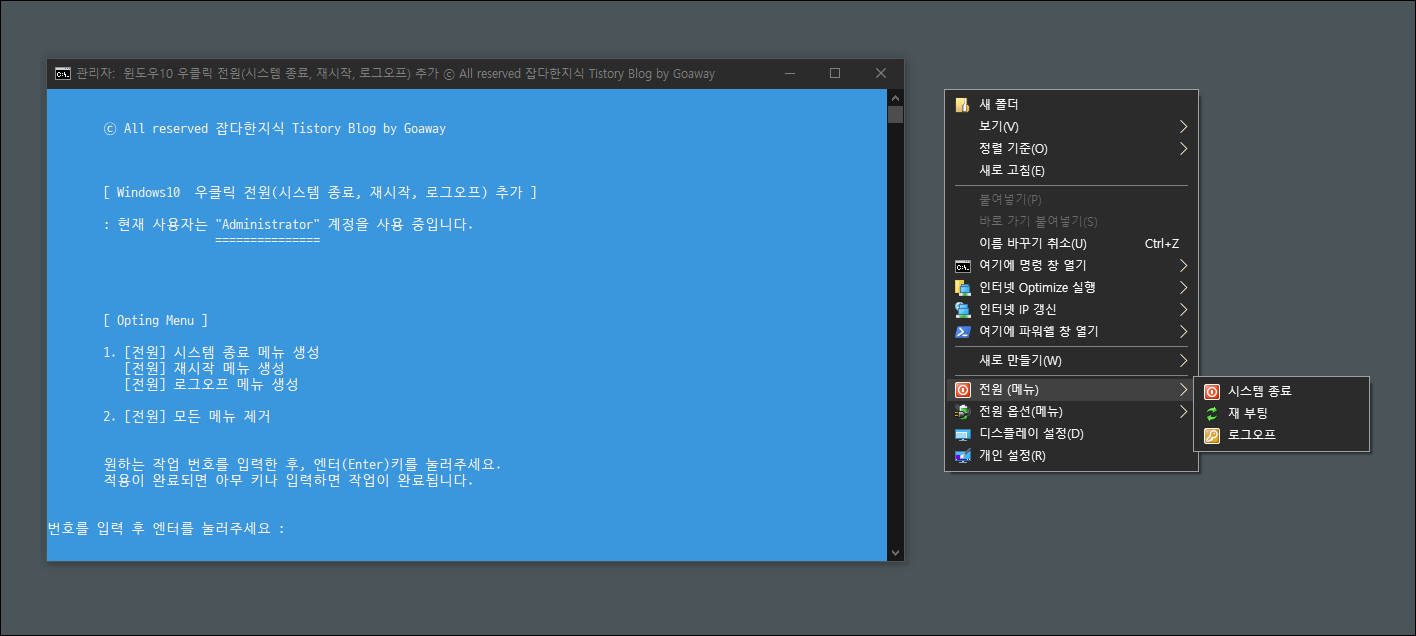
Task: Expand the '인터넷 IP 갱신' submenu arrow
Action: pos(1183,310)
